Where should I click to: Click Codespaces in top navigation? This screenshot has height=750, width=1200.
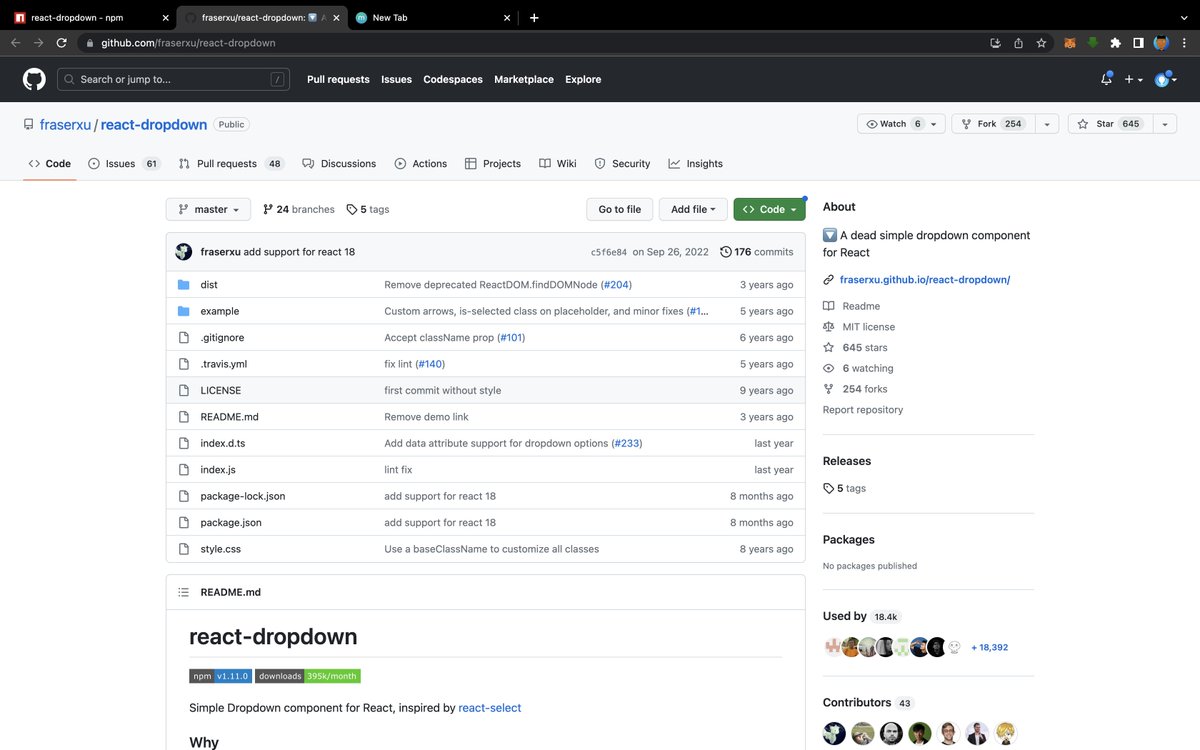(x=453, y=79)
